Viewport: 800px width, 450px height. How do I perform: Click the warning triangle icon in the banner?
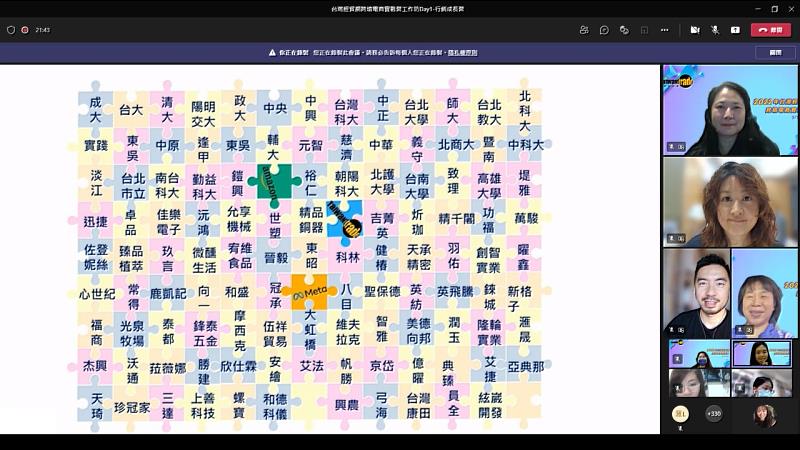pyautogui.click(x=272, y=53)
